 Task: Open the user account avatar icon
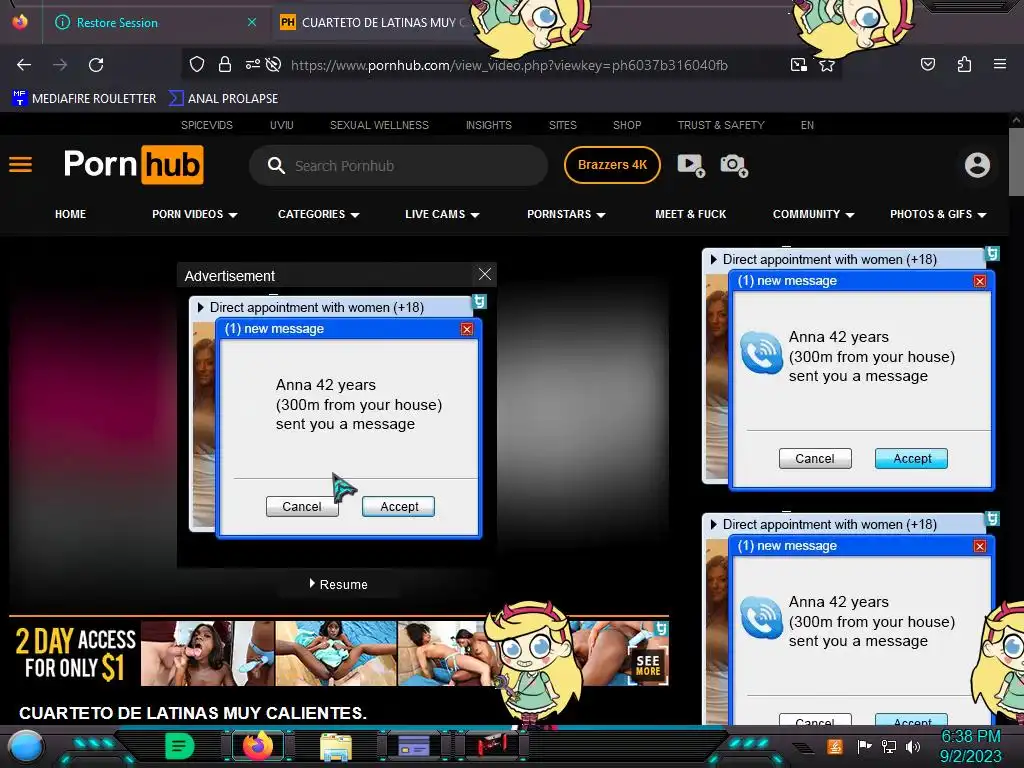977,165
